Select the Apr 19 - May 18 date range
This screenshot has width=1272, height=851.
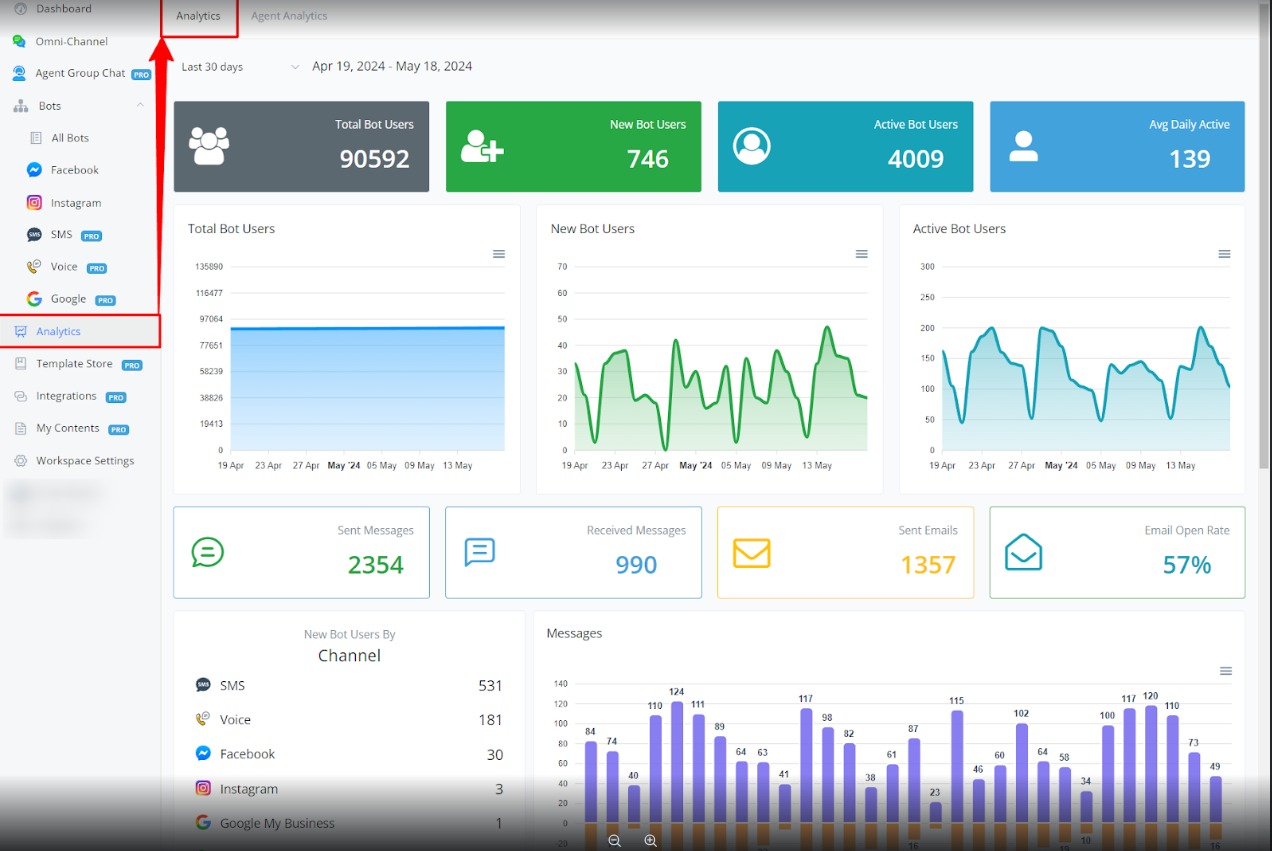[x=392, y=67]
